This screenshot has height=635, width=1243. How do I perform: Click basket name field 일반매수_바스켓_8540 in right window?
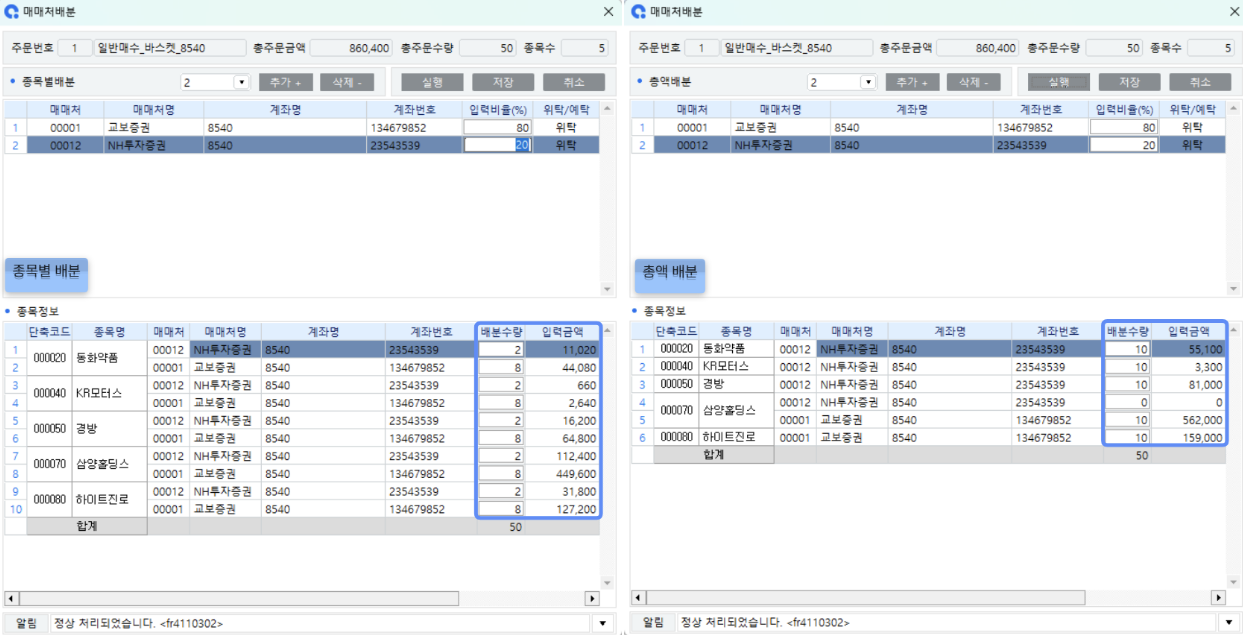click(797, 48)
